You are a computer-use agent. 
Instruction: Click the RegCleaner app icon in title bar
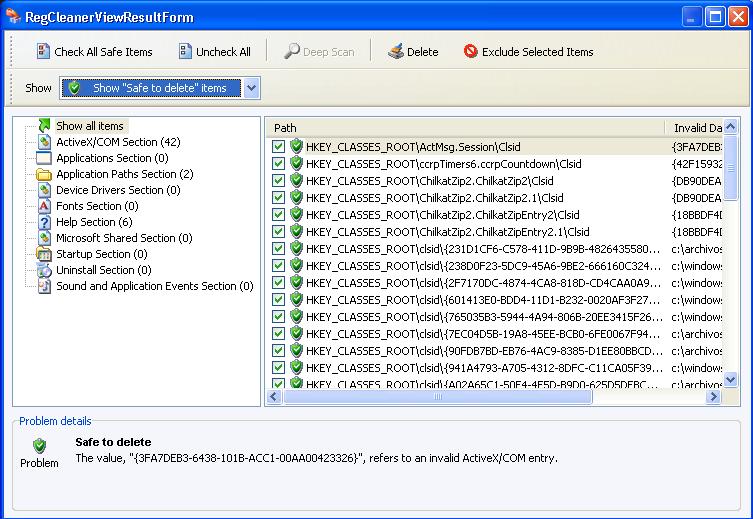[x=13, y=16]
